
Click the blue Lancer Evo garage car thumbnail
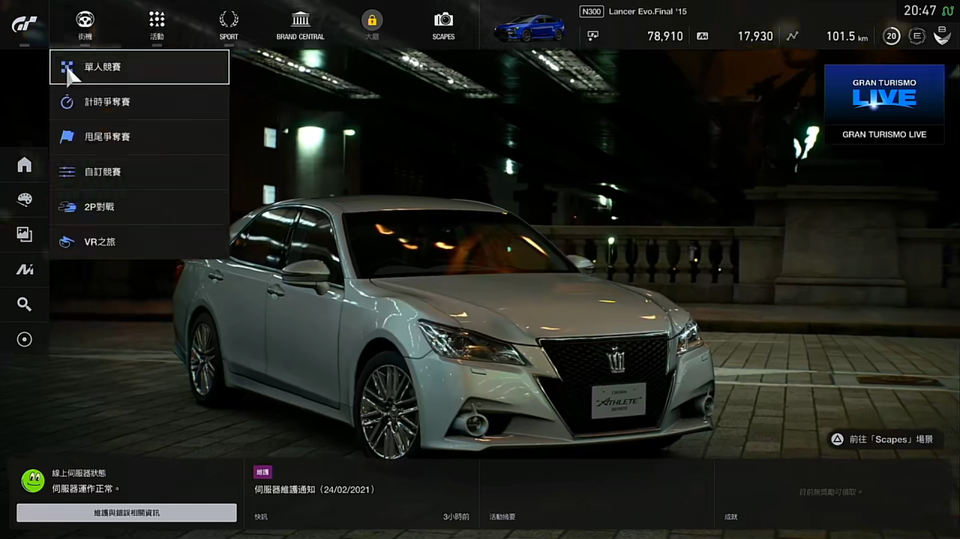[x=530, y=28]
